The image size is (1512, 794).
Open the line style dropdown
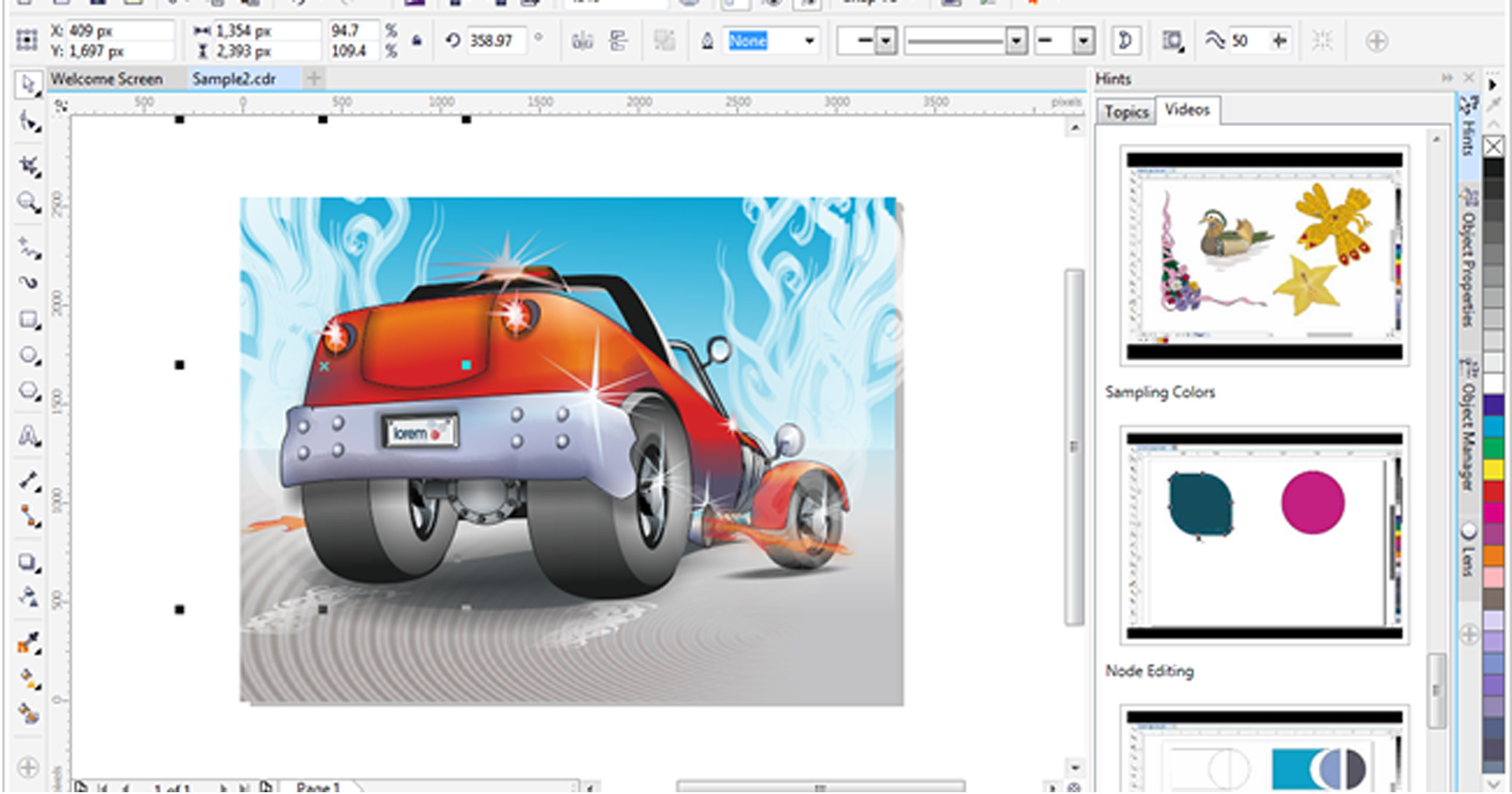tap(1016, 41)
